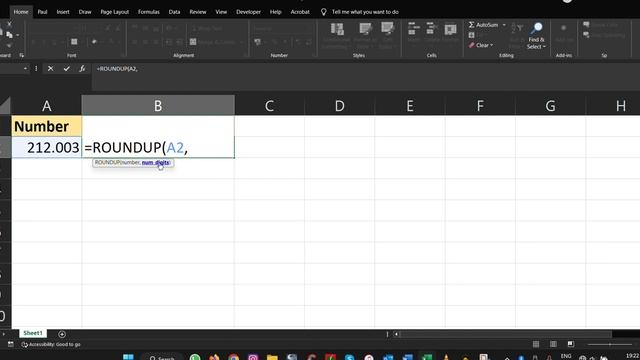Click the Conditional Formatting icon
Viewport: 640px width, 360px height.
coord(337,29)
